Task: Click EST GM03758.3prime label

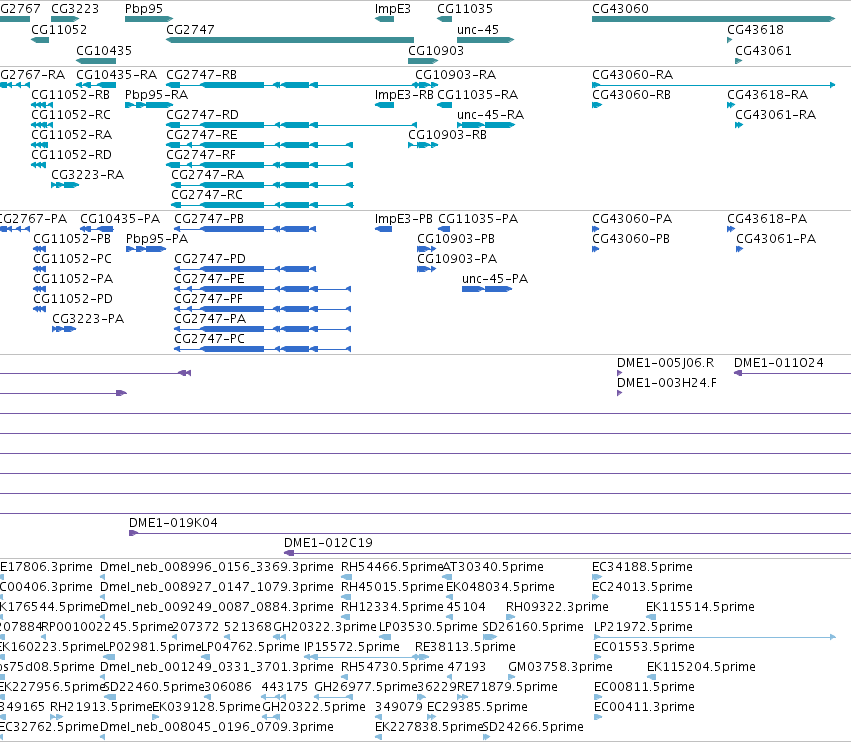Action: [x=561, y=667]
